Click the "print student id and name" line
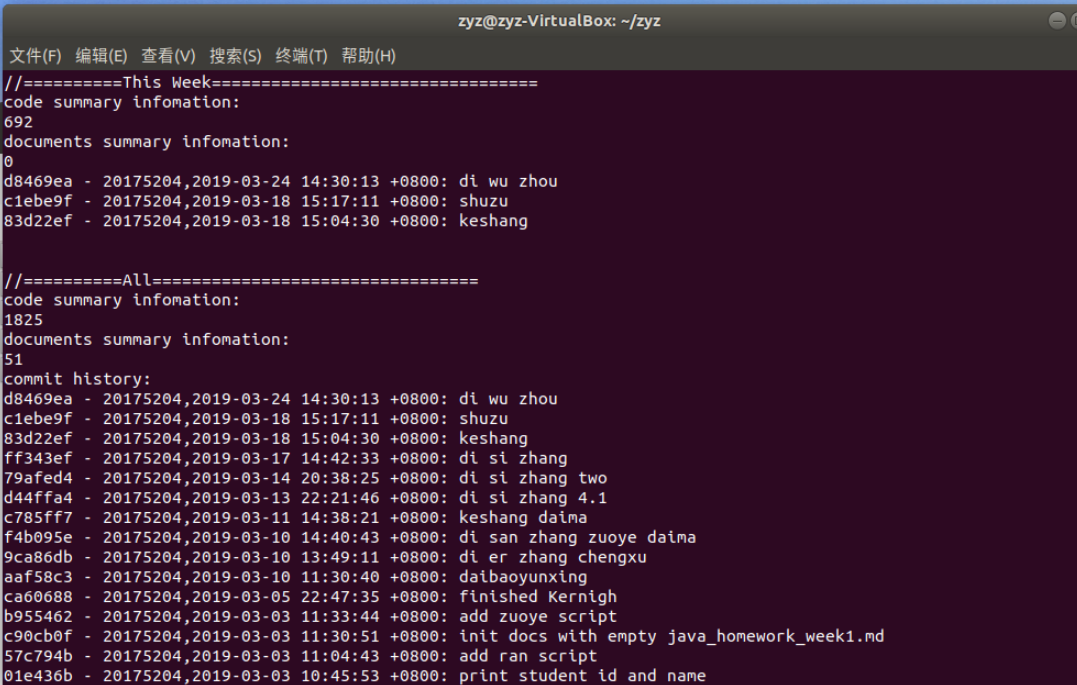 pyautogui.click(x=582, y=676)
